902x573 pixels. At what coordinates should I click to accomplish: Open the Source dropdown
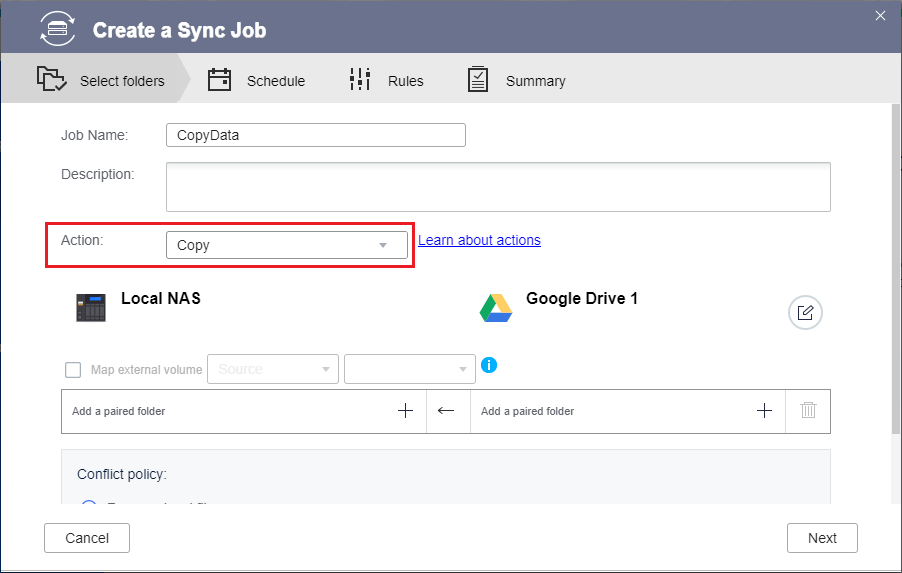[x=273, y=369]
